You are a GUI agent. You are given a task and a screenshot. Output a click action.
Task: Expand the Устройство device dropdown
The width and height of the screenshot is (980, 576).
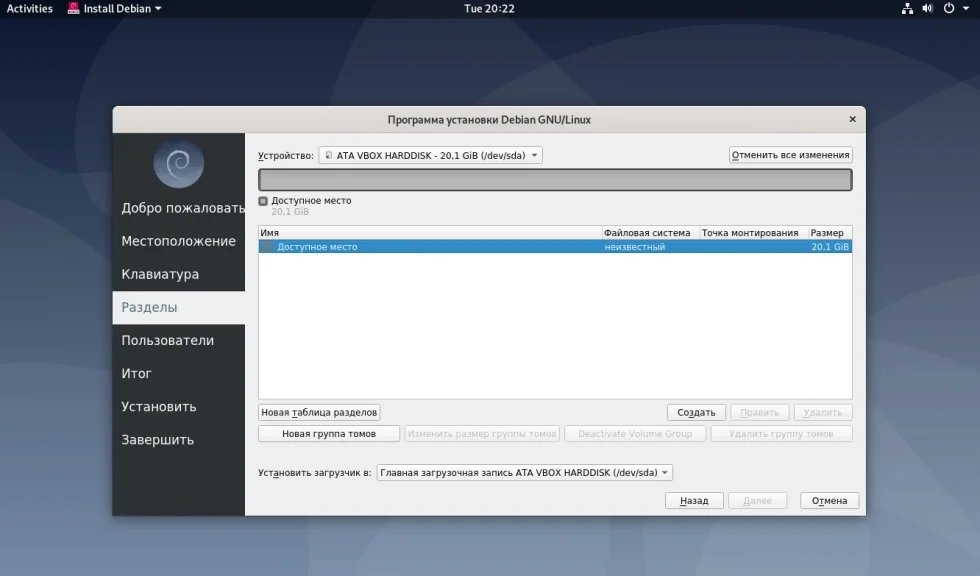click(431, 155)
